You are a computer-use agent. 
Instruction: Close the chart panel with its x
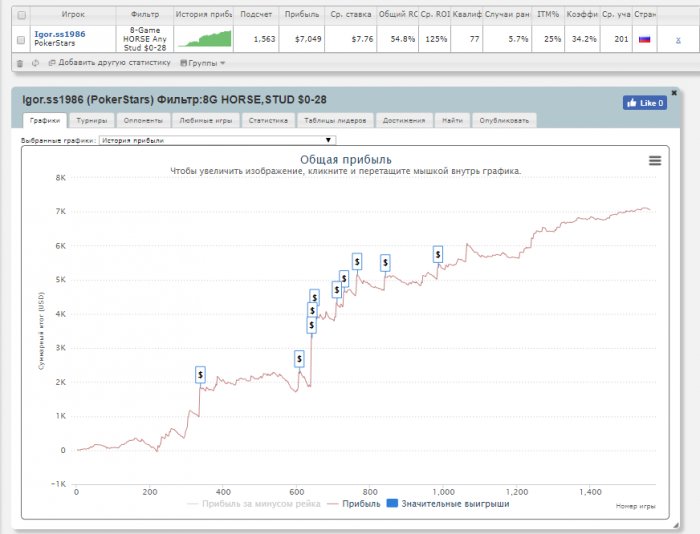click(x=674, y=93)
